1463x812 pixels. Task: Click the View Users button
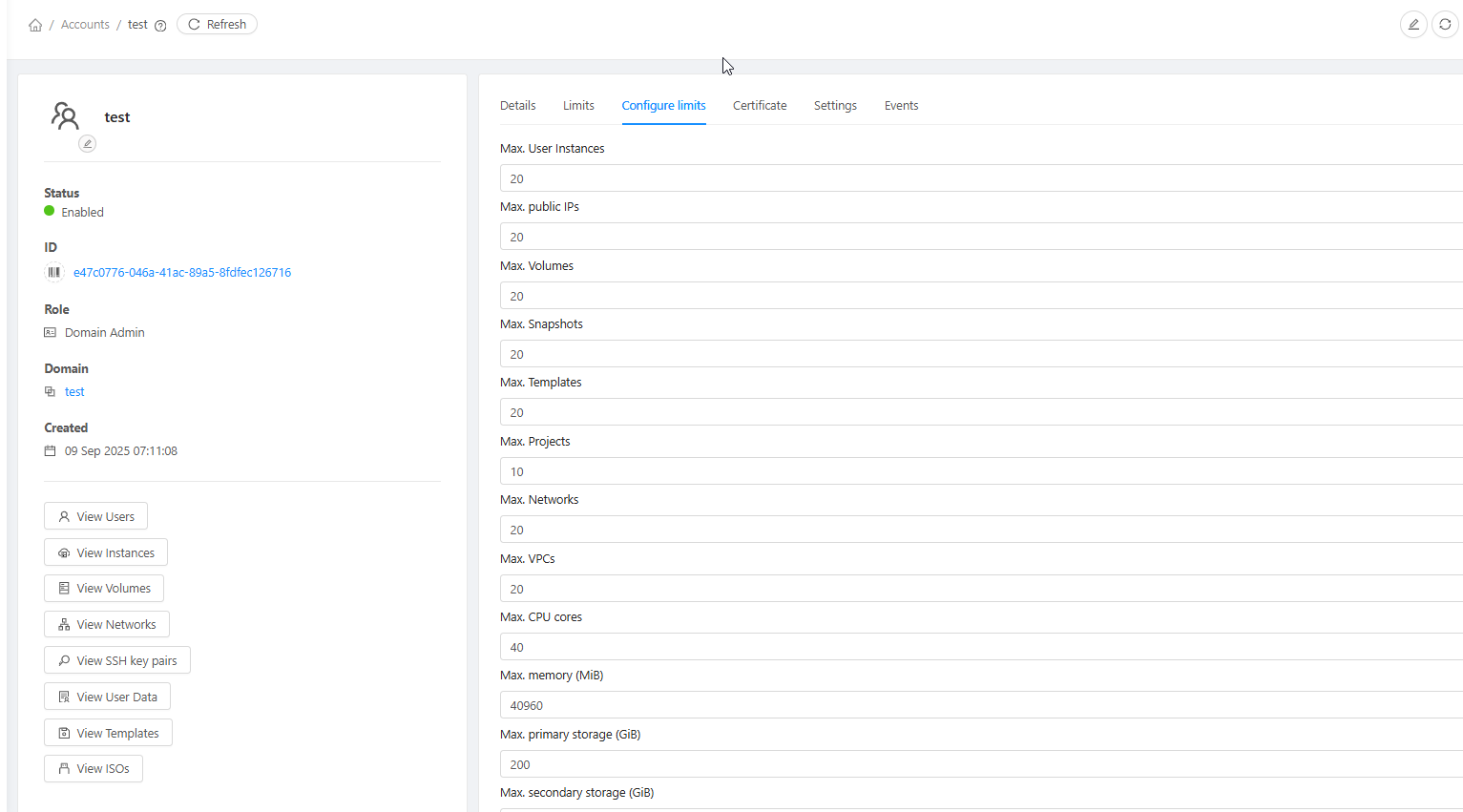tap(95, 516)
